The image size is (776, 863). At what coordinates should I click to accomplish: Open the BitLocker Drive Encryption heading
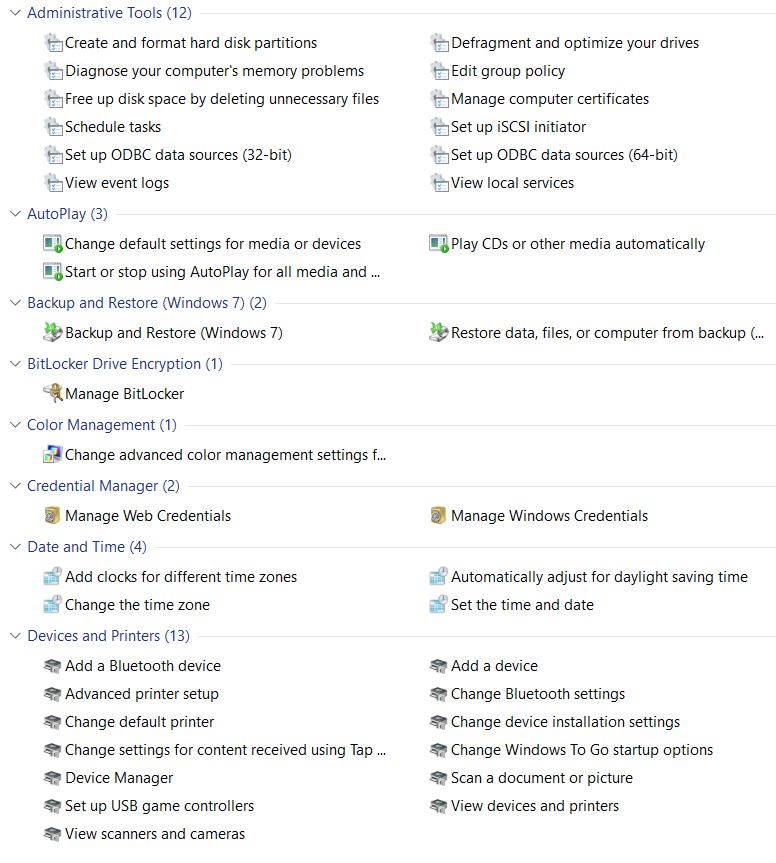point(124,363)
